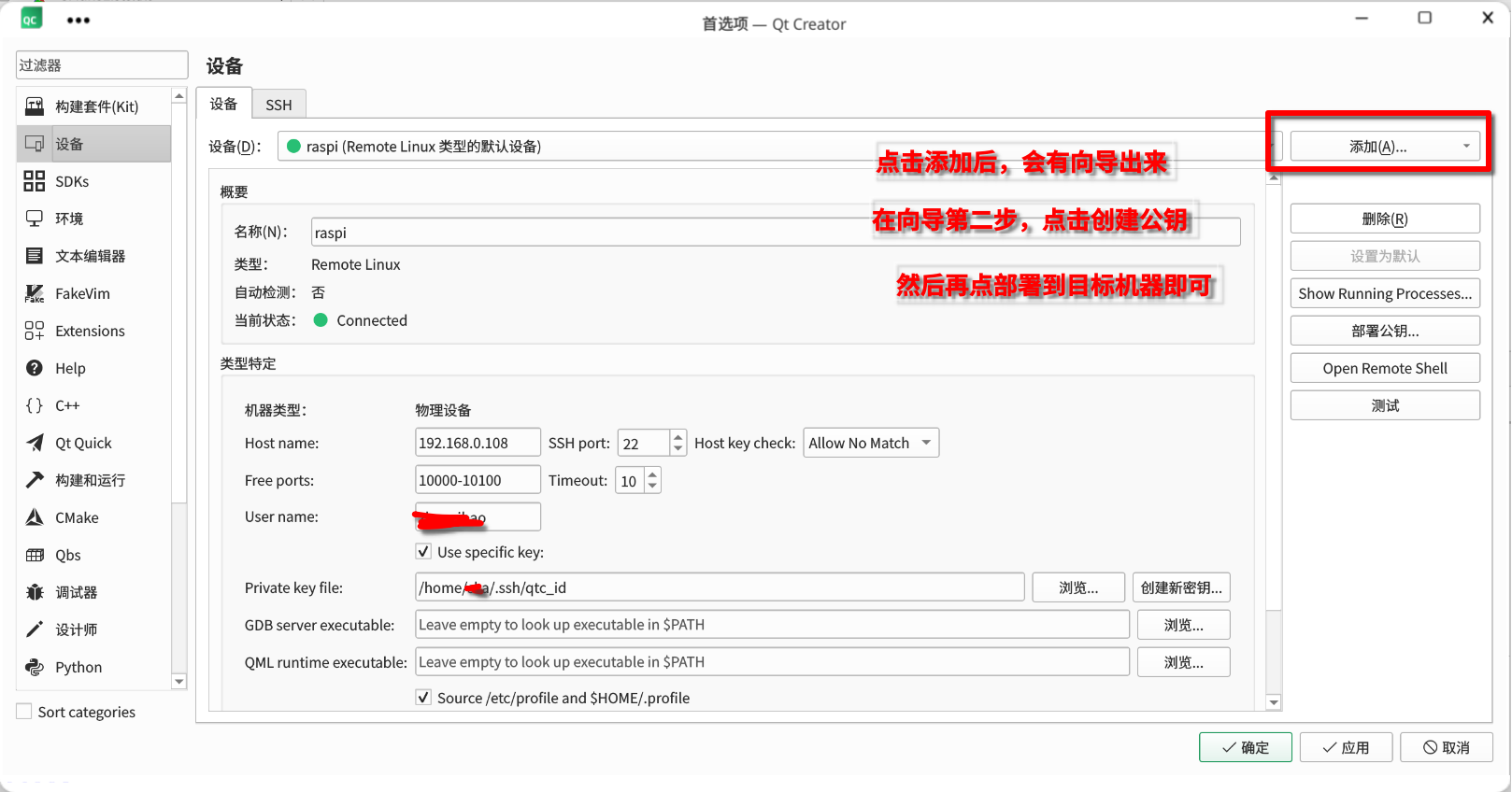Enable the Sort categories checkbox
Image resolution: width=1512 pixels, height=792 pixels.
click(24, 712)
